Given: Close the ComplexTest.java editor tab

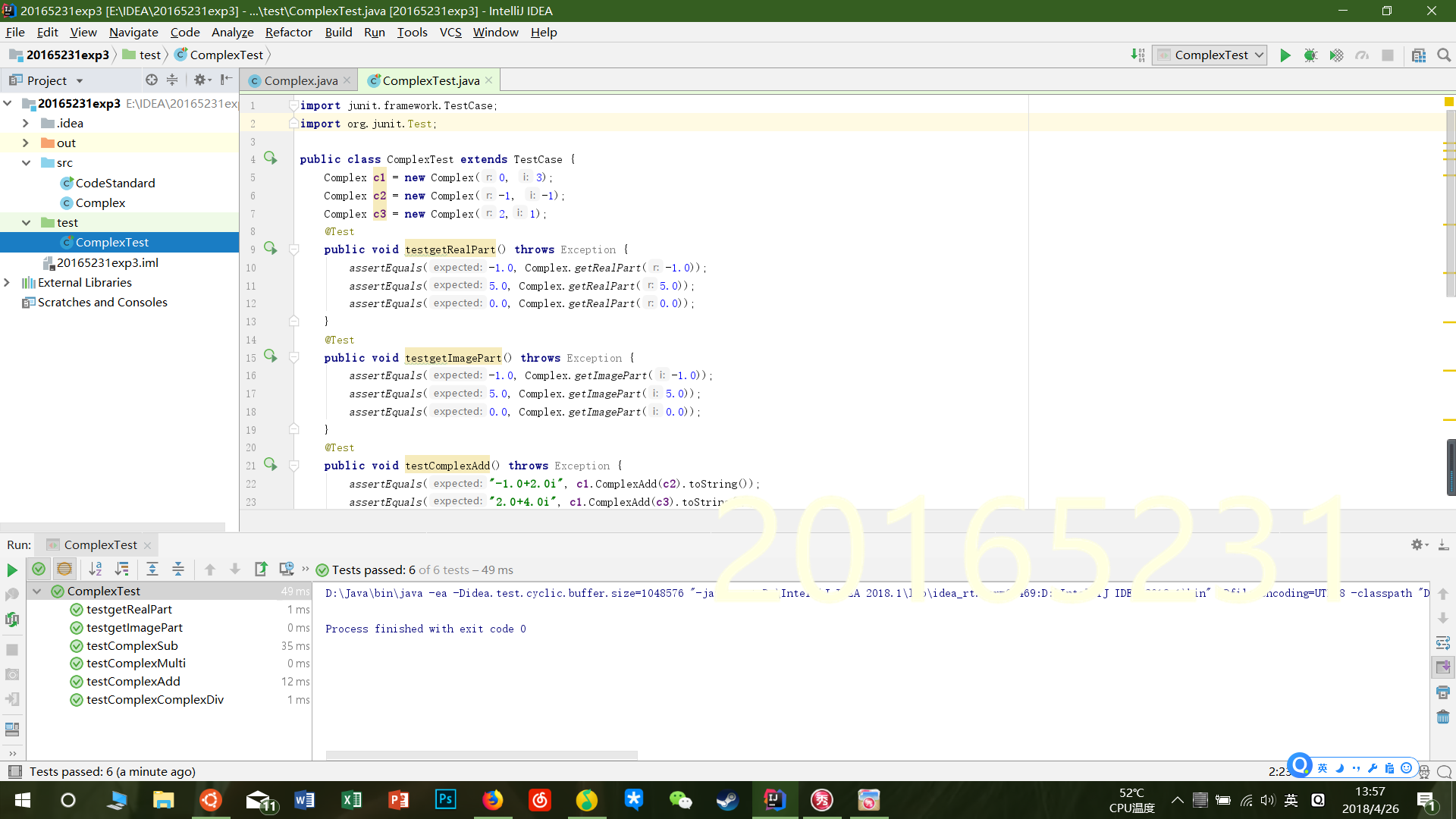Looking at the screenshot, I should 489,80.
